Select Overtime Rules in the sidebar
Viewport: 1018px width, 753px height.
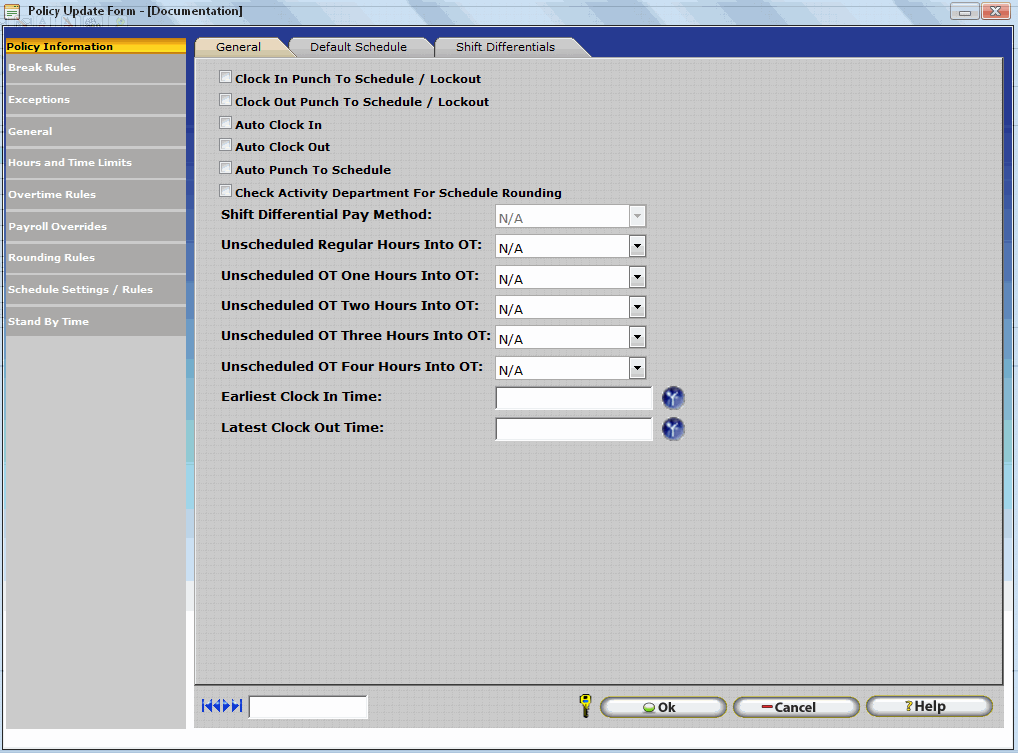pos(52,195)
